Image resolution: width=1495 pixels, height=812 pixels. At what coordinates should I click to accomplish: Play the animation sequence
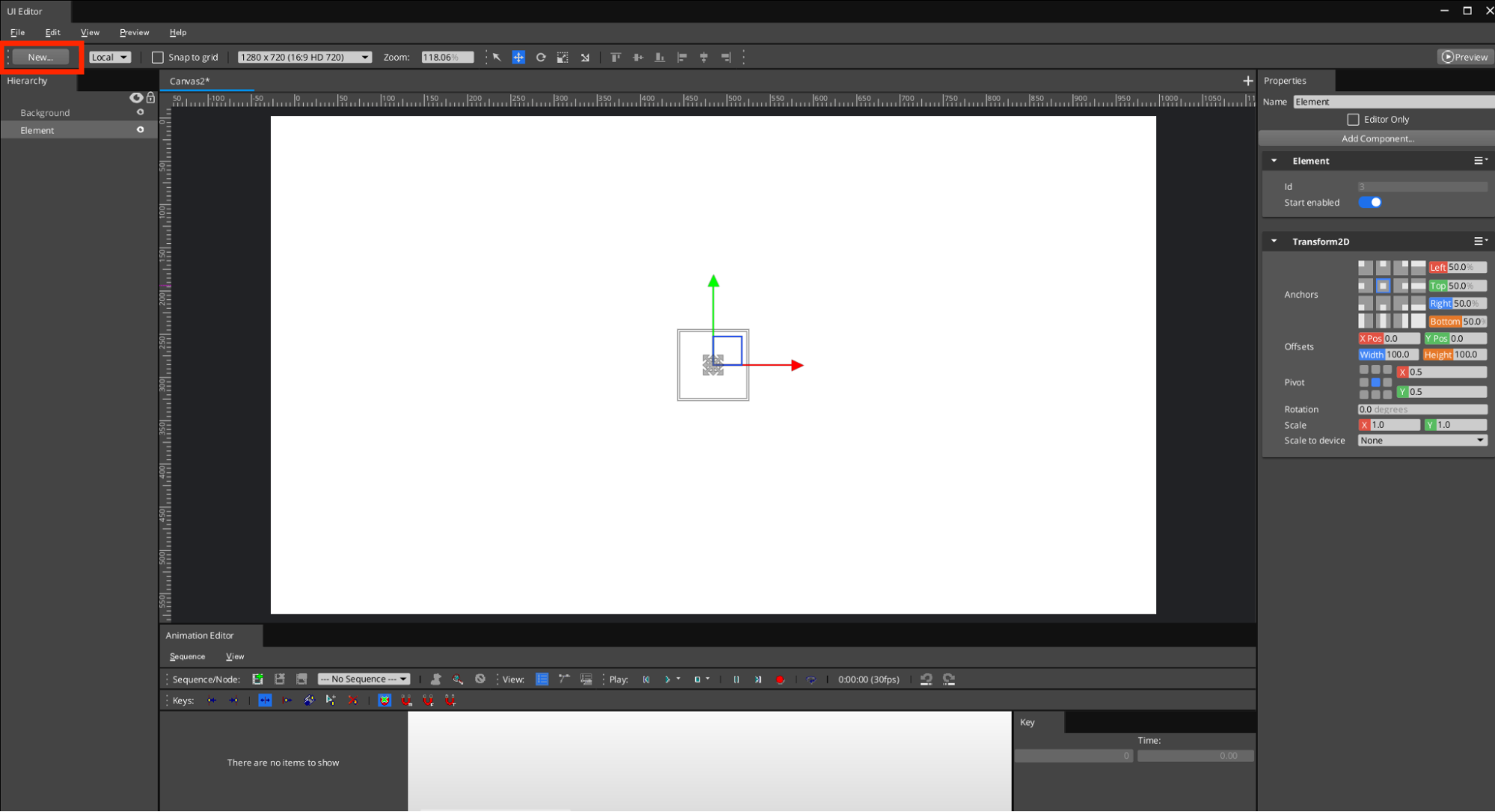tap(667, 679)
